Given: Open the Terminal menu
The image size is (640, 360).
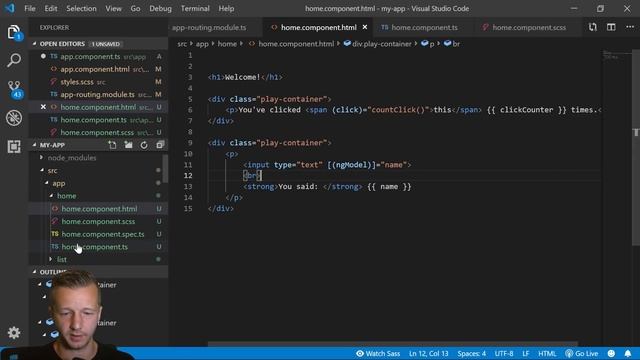Looking at the screenshot, I should coord(195,9).
